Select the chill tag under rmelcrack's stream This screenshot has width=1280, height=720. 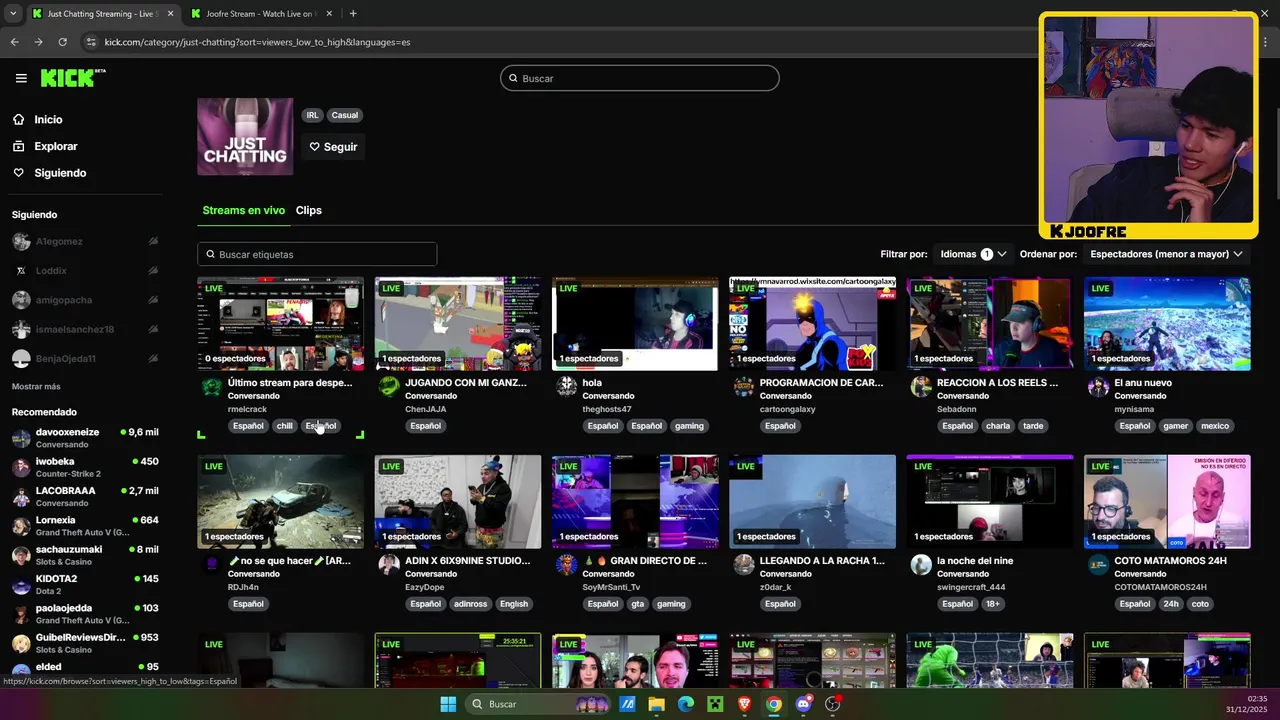click(285, 426)
